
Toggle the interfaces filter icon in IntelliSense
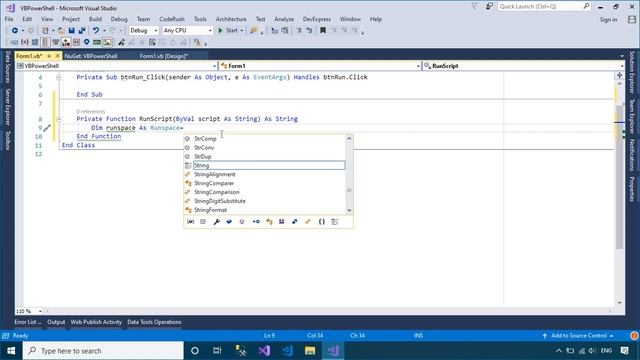pyautogui.click(x=256, y=222)
